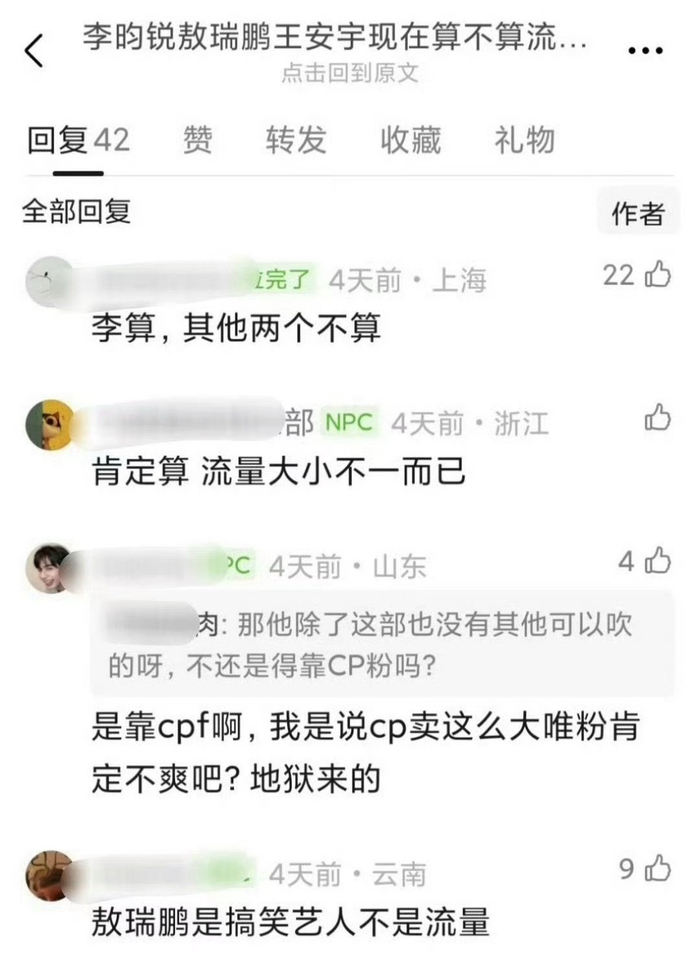Open the 全部回复 sorting selector

(76, 212)
